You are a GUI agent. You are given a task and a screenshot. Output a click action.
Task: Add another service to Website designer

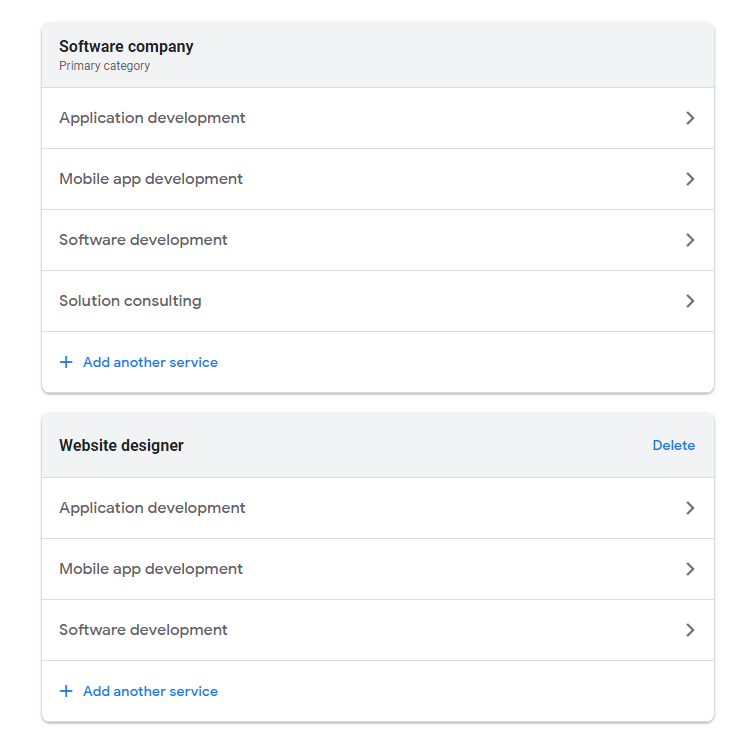[x=150, y=691]
